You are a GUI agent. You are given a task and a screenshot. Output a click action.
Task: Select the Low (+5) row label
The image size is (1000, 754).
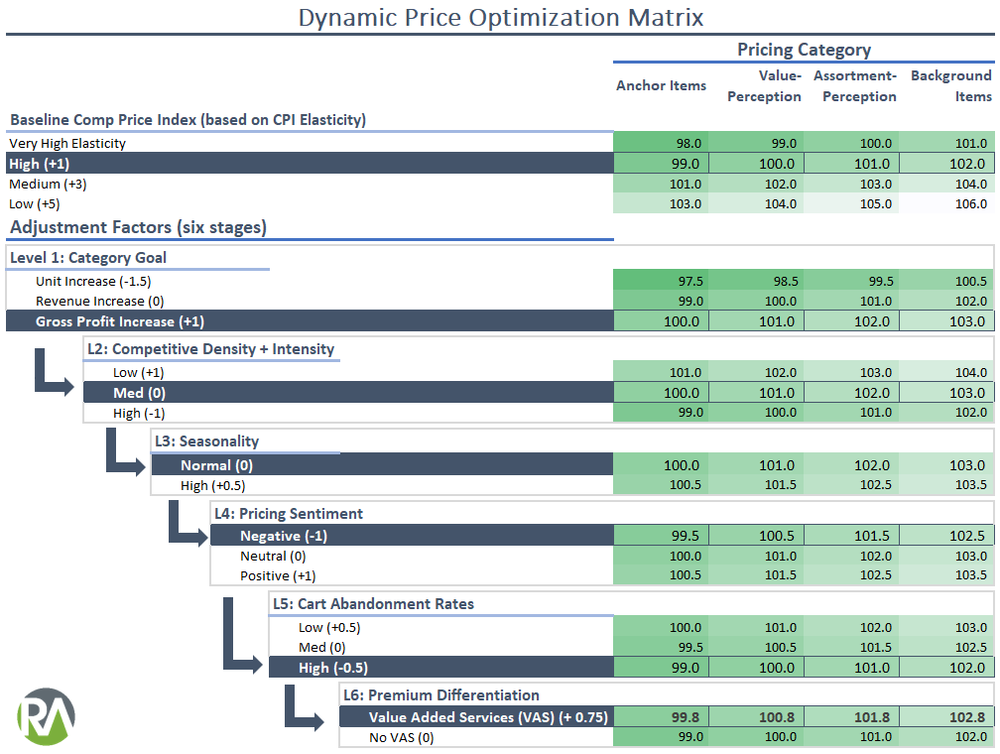(x=34, y=204)
